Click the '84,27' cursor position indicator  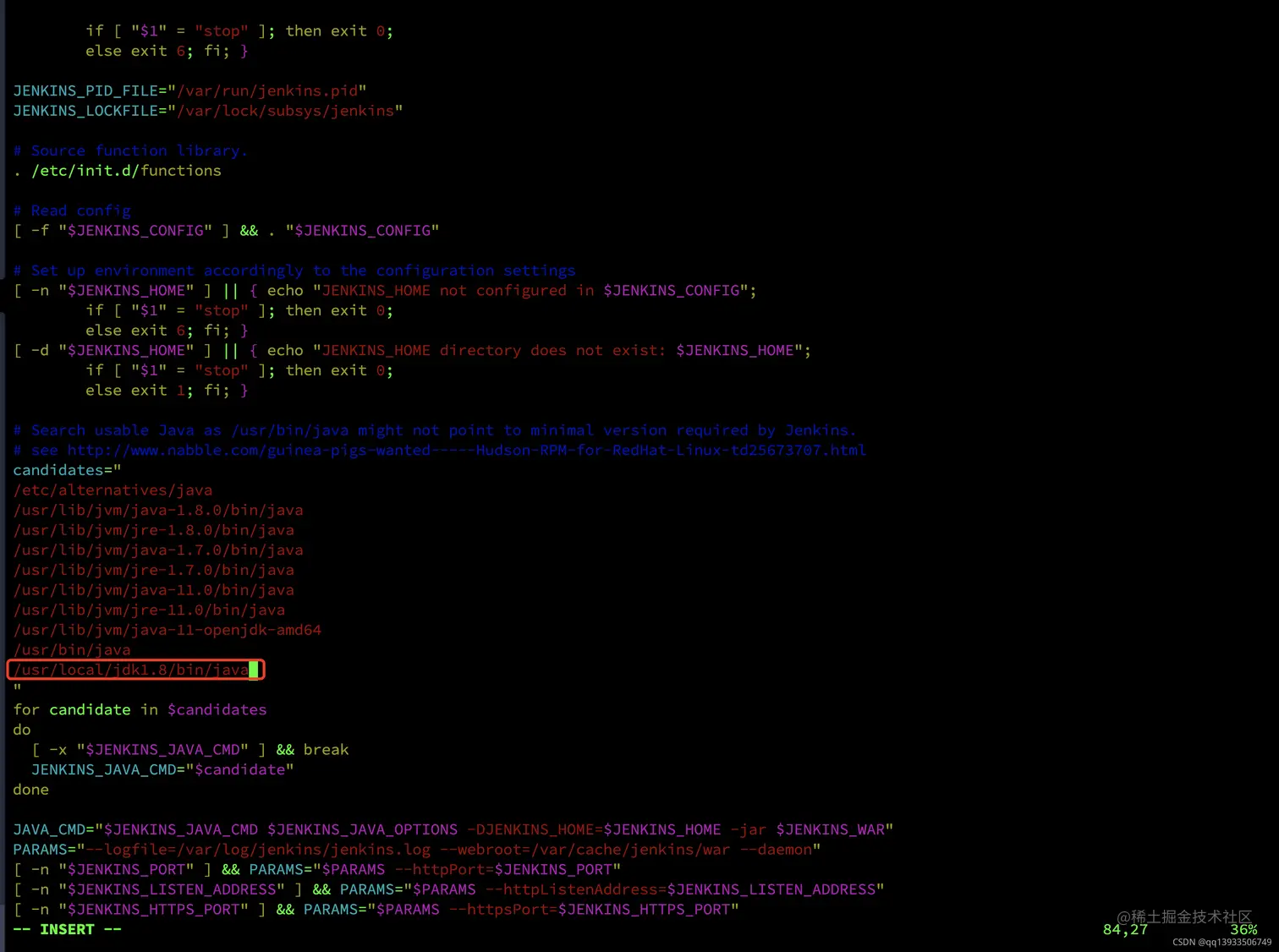point(1125,930)
